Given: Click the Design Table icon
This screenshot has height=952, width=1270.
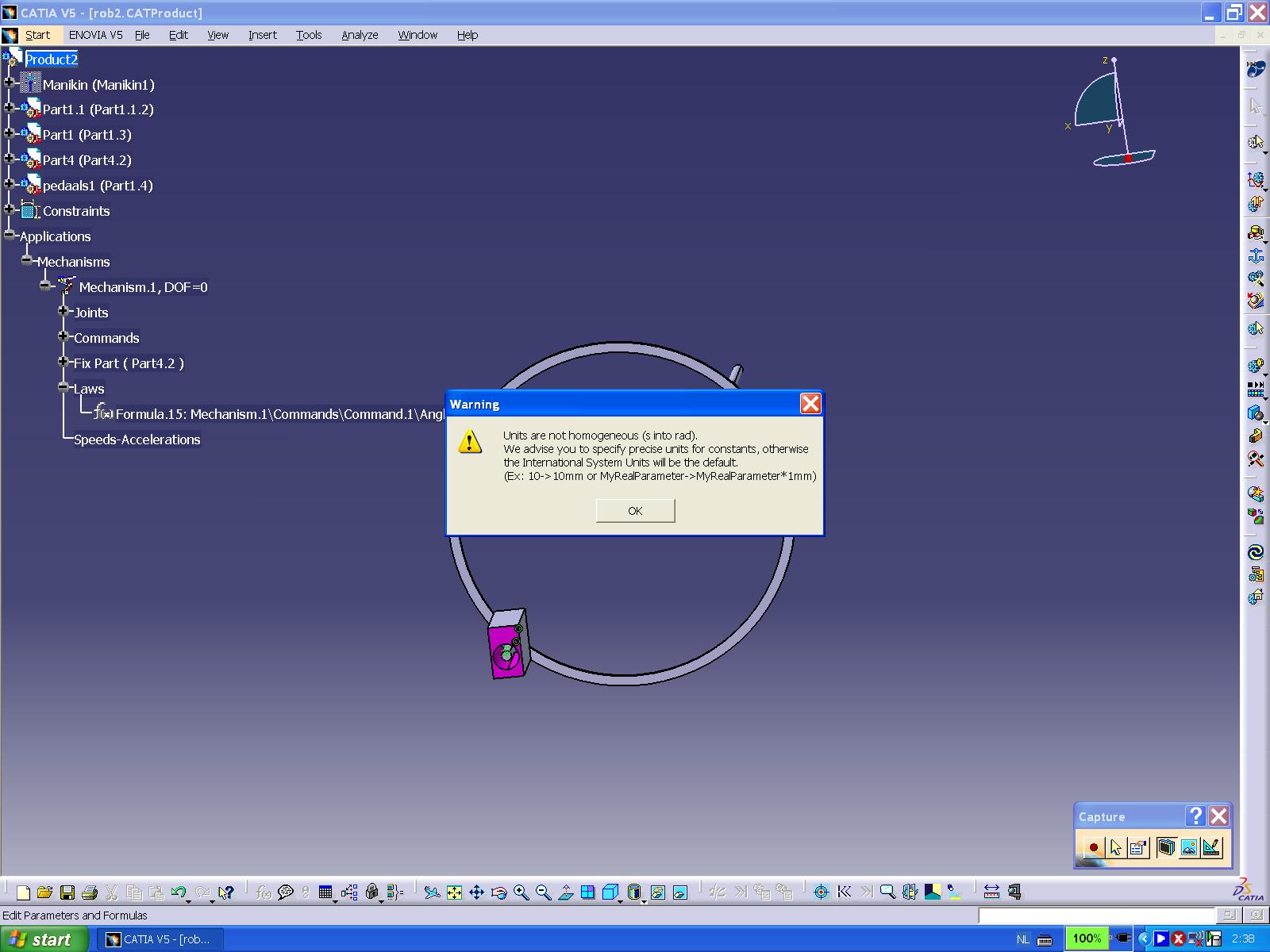Looking at the screenshot, I should [x=325, y=892].
